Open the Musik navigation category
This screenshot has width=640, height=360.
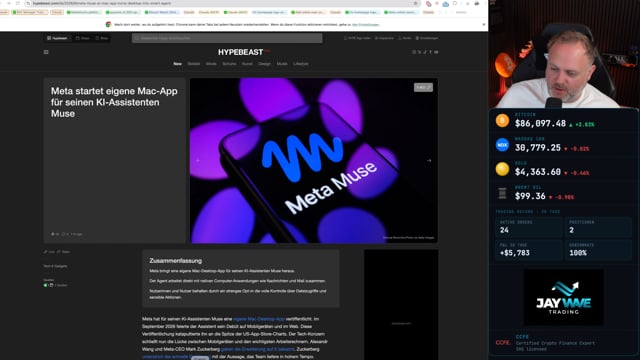point(282,64)
